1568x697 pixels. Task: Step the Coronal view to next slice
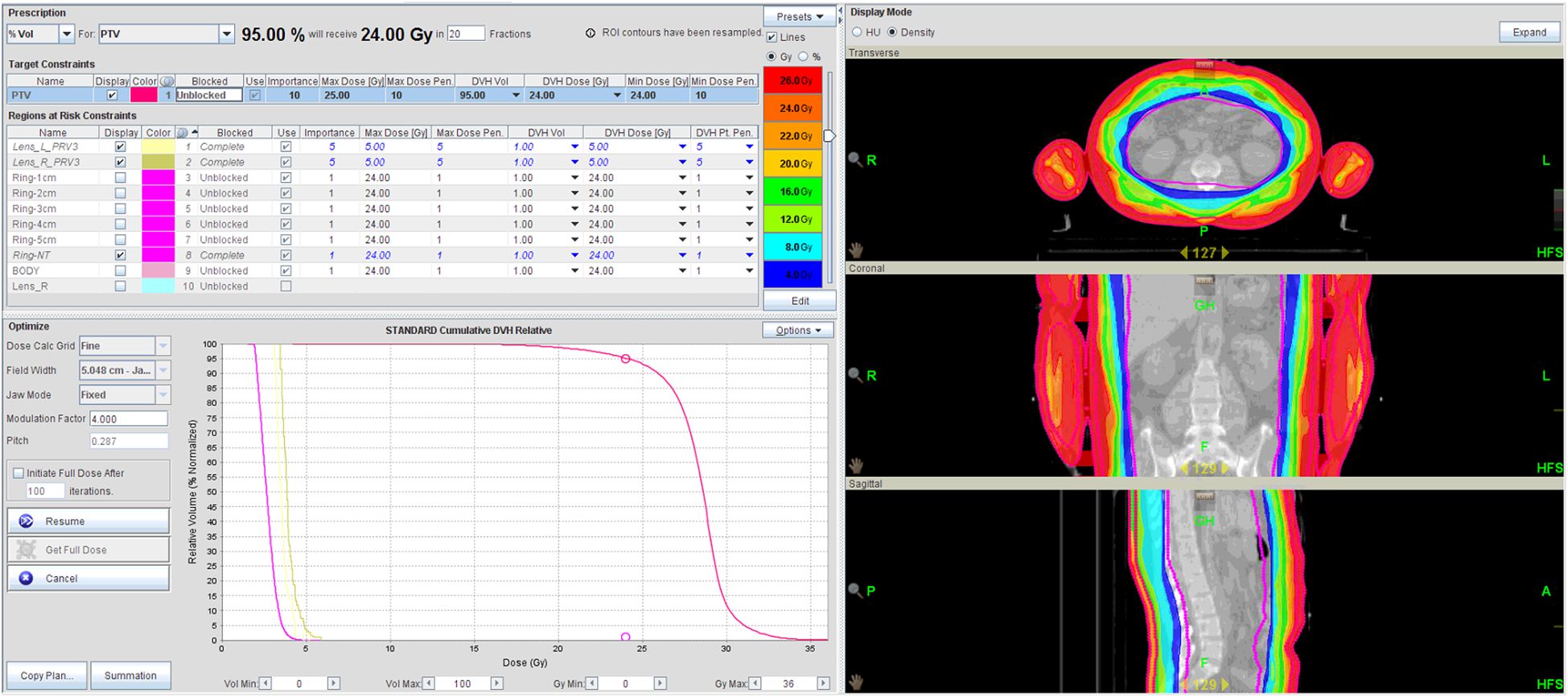pyautogui.click(x=1225, y=468)
